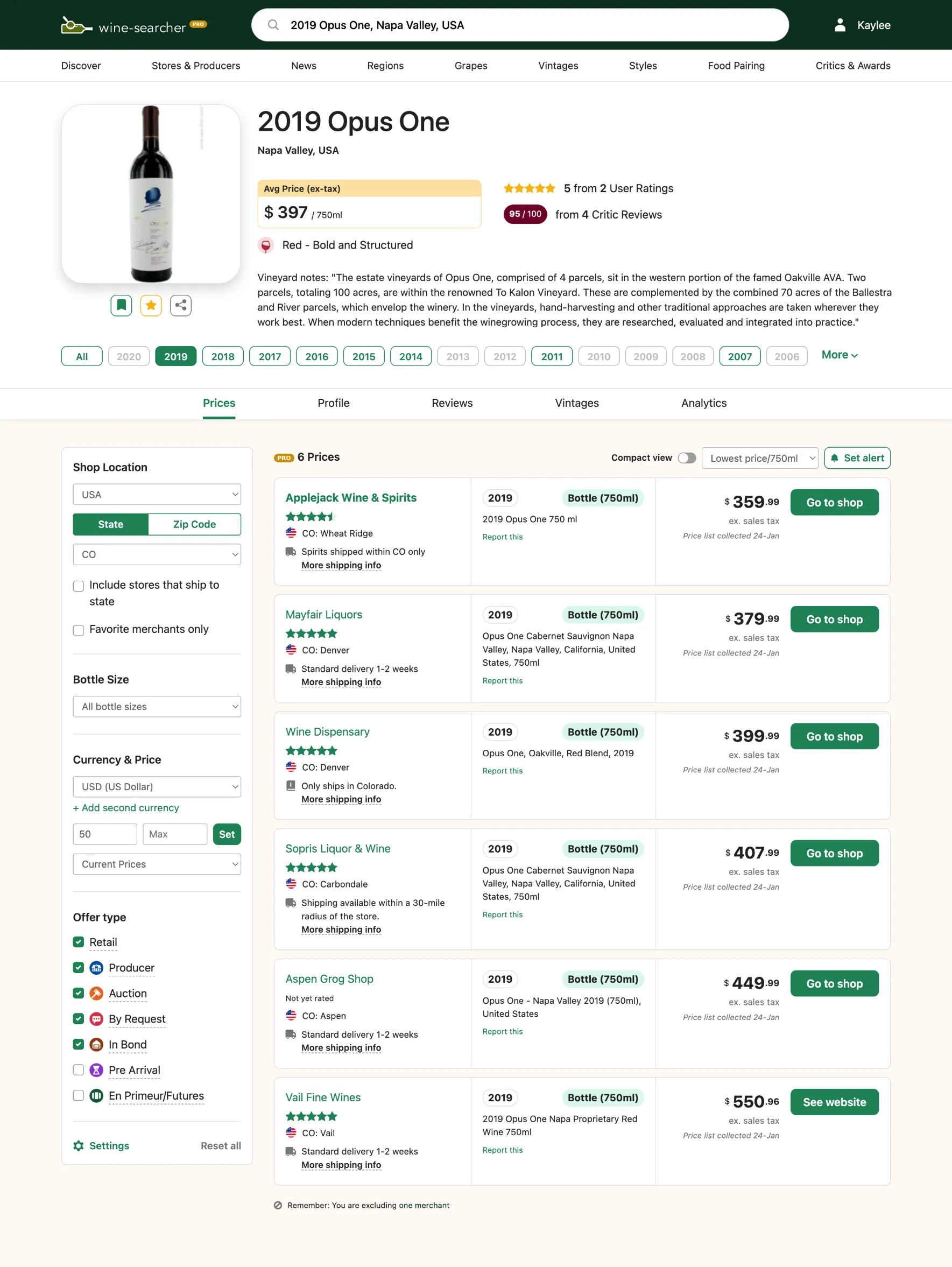Click the main search box

(x=520, y=25)
